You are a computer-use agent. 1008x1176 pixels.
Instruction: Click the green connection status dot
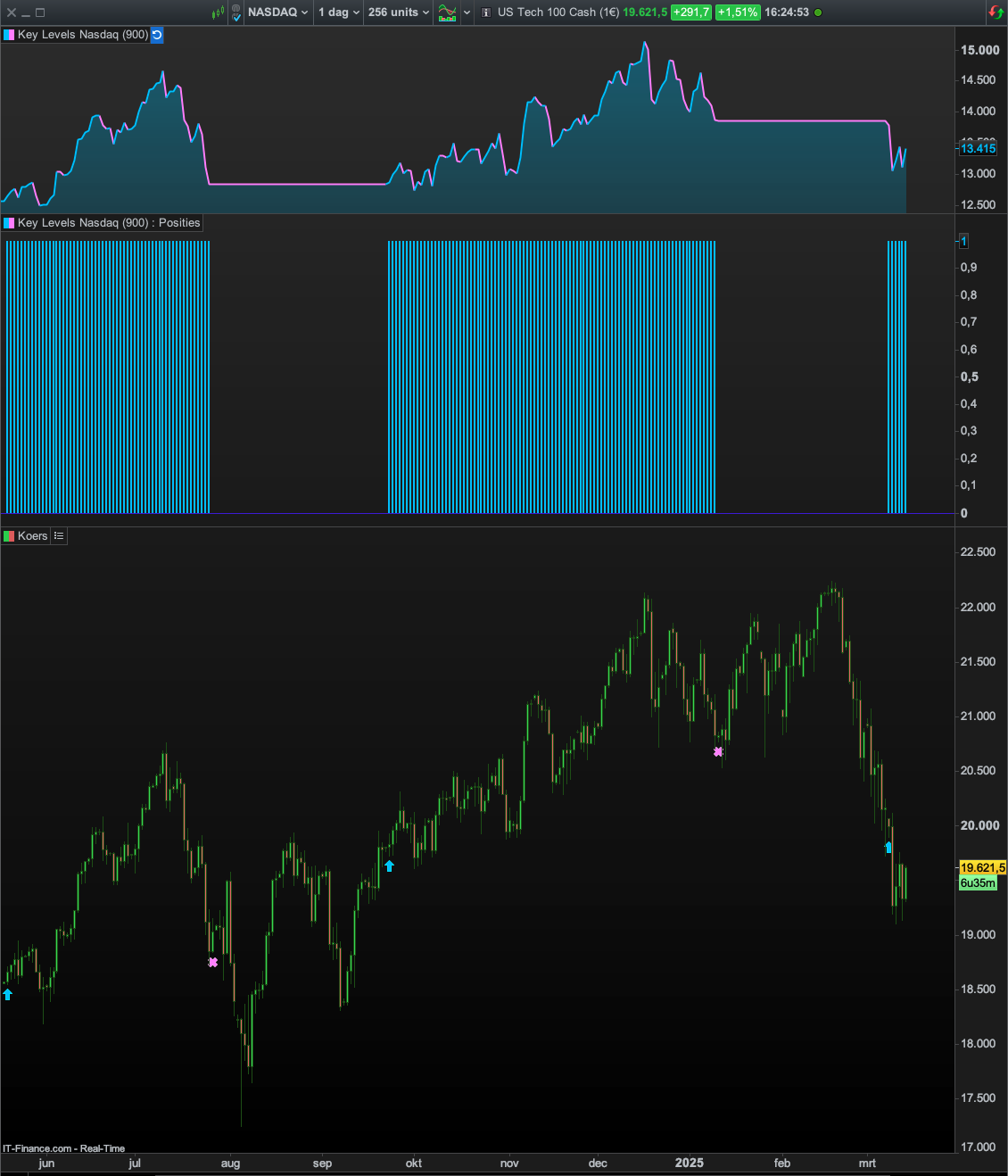(x=818, y=12)
